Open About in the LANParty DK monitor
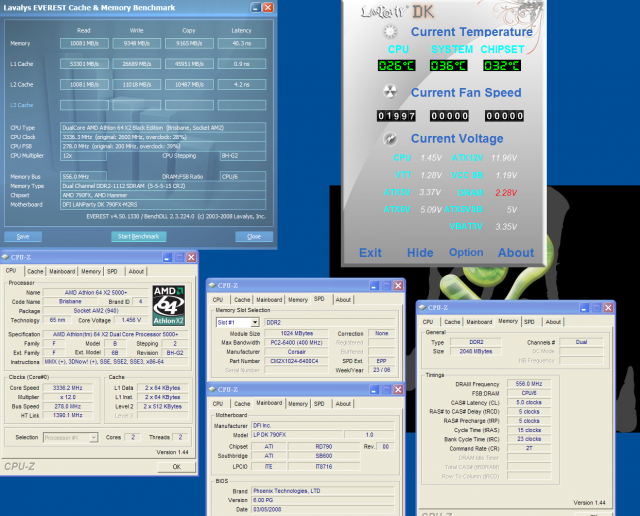 pos(516,253)
